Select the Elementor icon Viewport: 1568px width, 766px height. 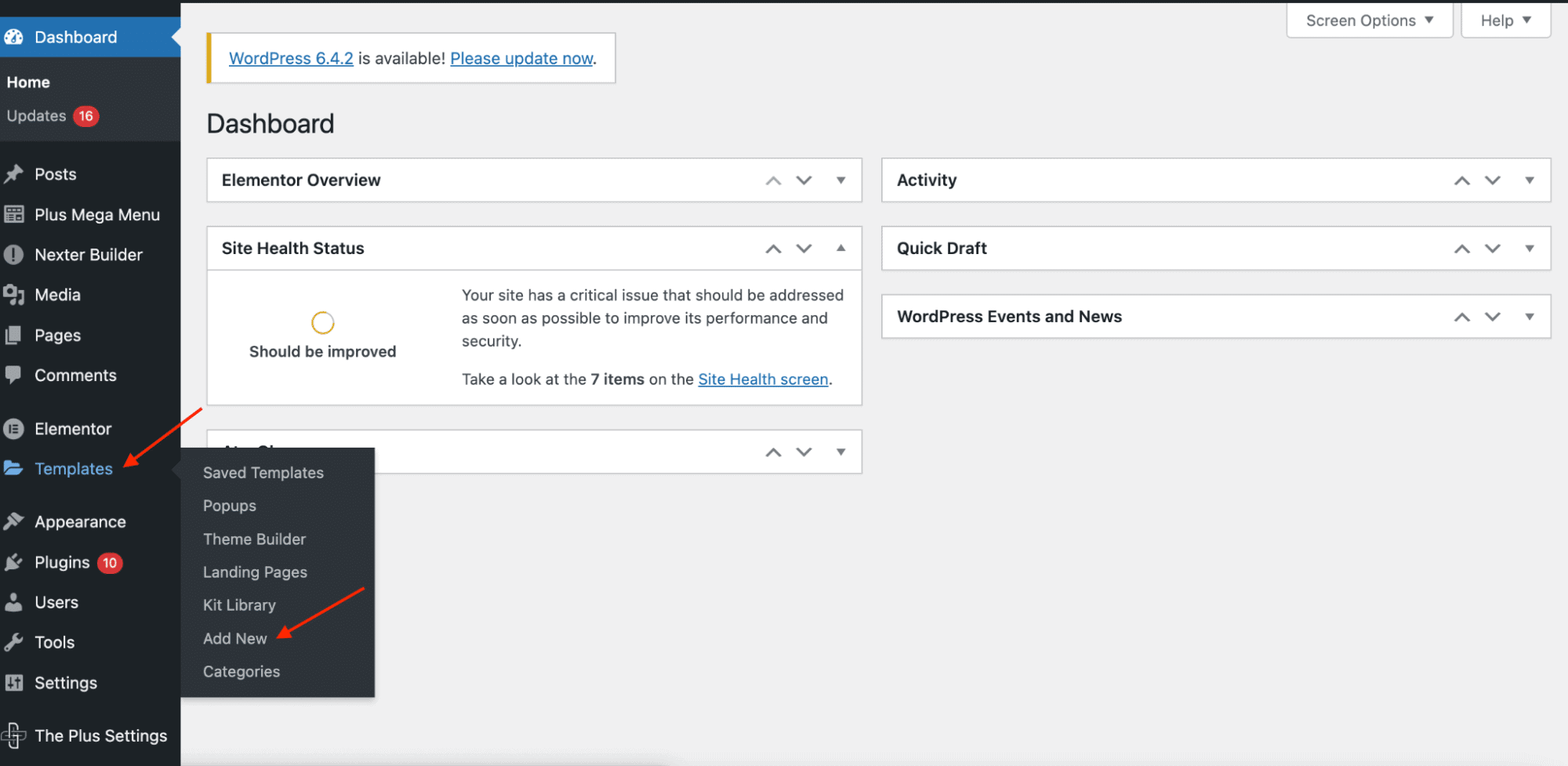point(16,428)
